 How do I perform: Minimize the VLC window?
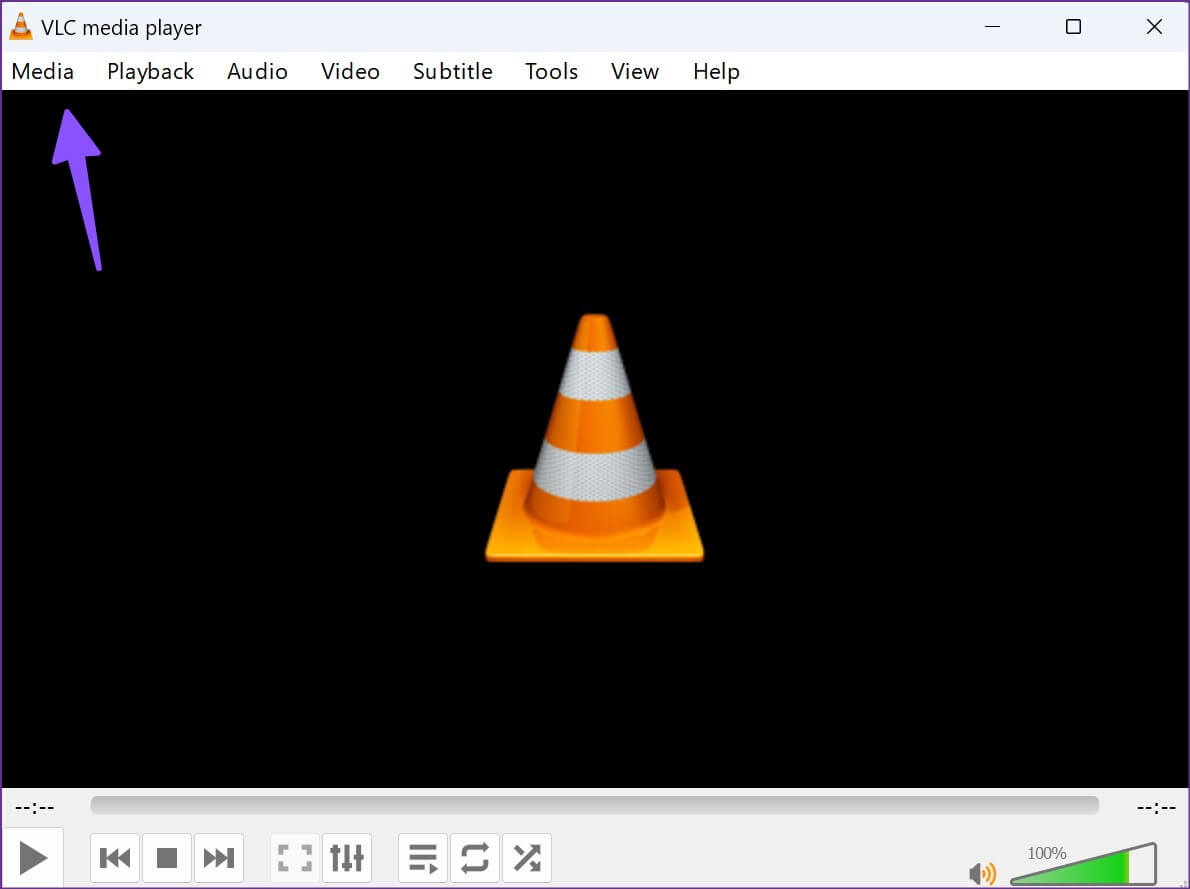pos(992,27)
